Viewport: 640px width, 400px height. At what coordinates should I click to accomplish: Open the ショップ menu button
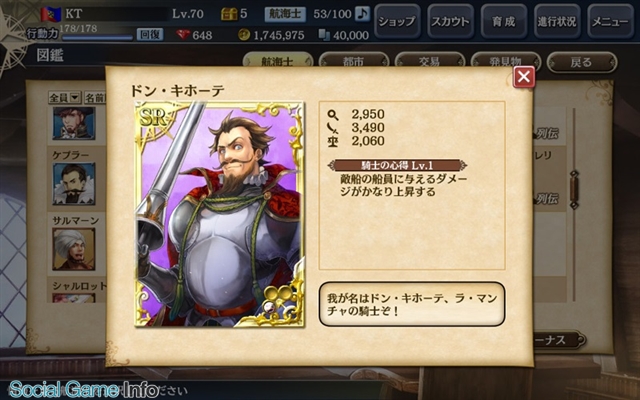[x=397, y=21]
